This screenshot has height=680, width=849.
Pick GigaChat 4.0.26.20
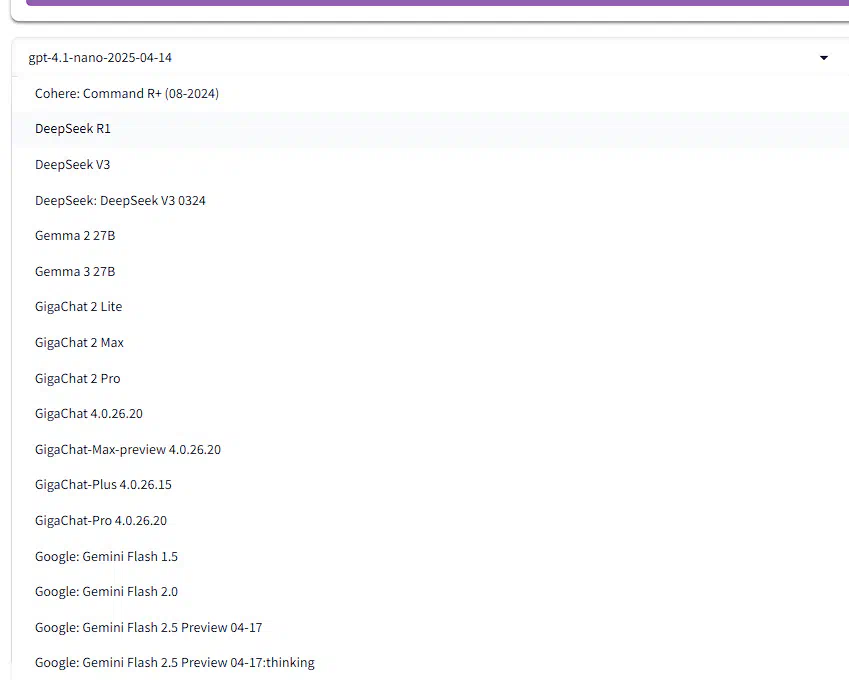[430, 414]
